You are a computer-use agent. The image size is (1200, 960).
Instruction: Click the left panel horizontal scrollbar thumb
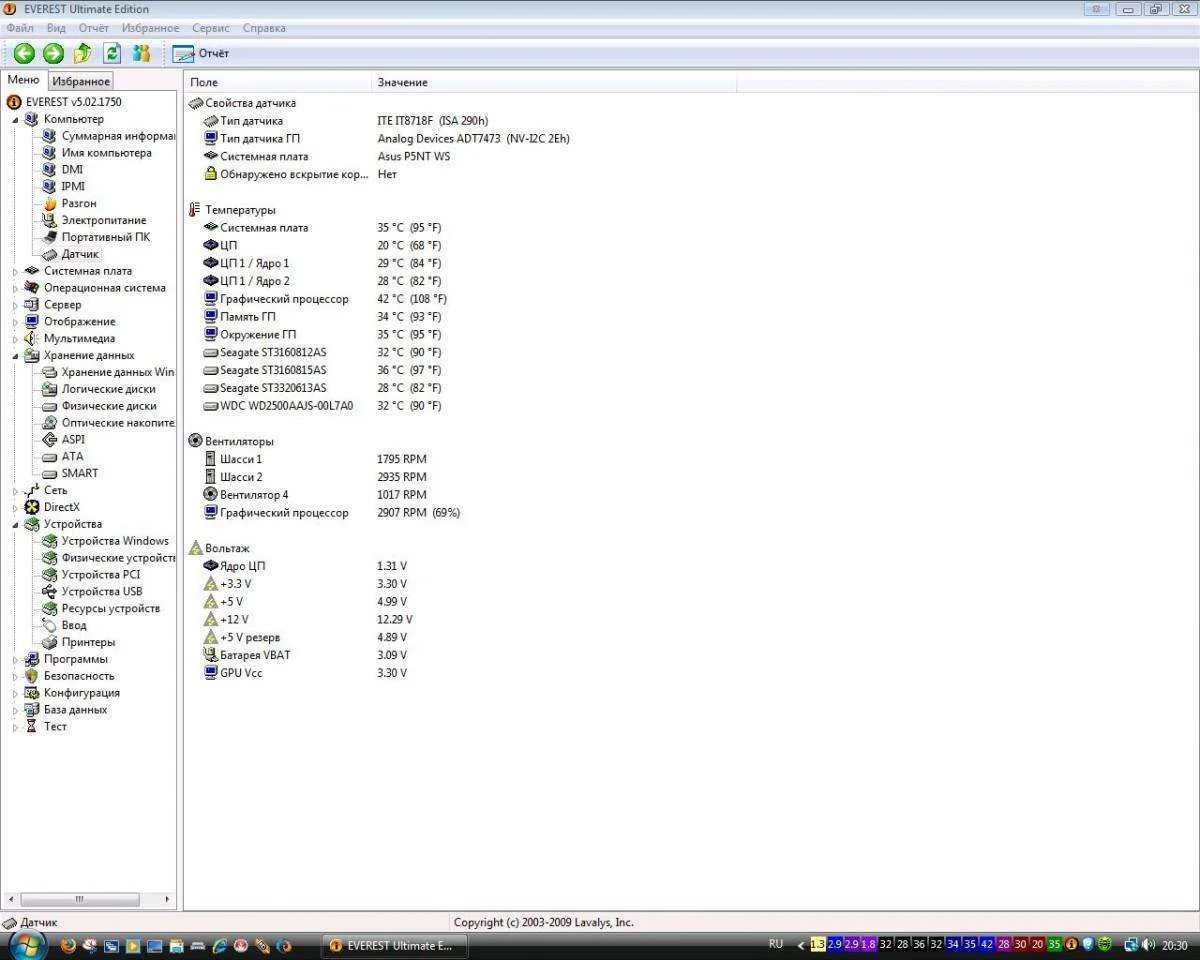point(80,899)
